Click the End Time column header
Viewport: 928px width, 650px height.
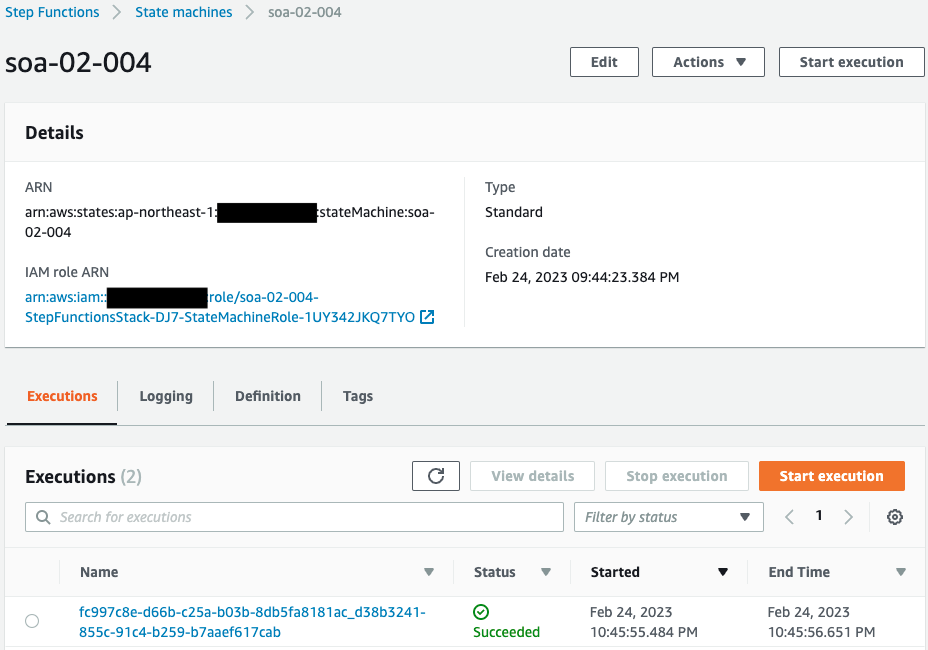pyautogui.click(x=799, y=572)
